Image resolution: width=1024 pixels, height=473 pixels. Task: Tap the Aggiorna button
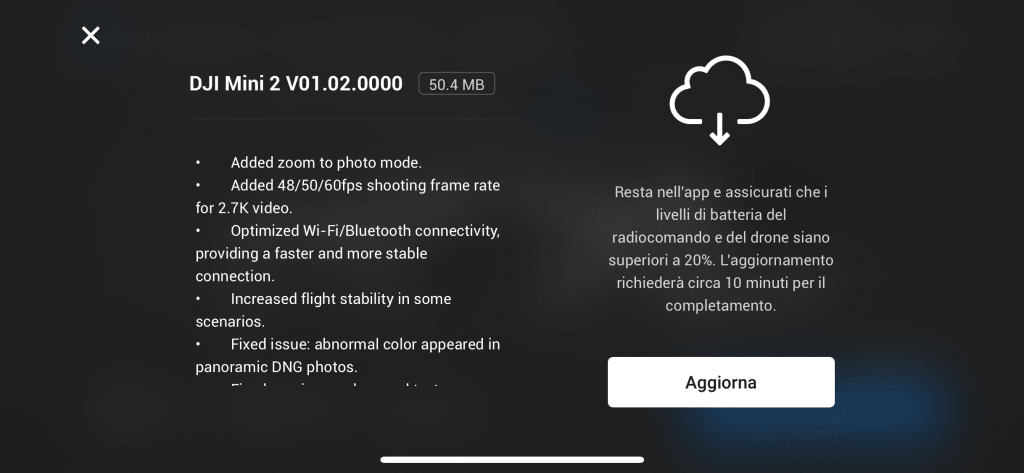721,382
